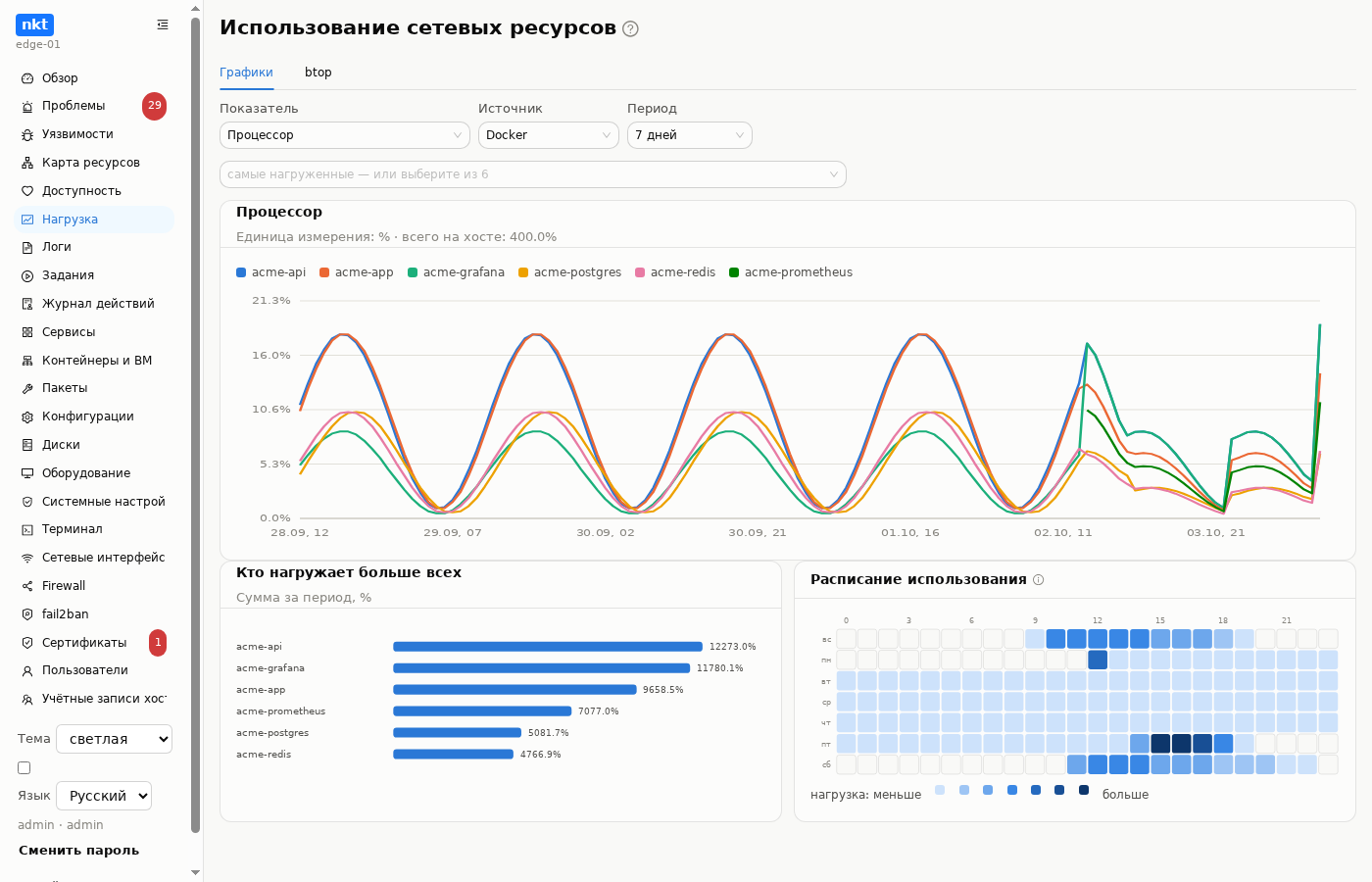Open Сетевые интерфейсы wifi icon
Viewport: 1372px width, 882px height.
tap(27, 558)
